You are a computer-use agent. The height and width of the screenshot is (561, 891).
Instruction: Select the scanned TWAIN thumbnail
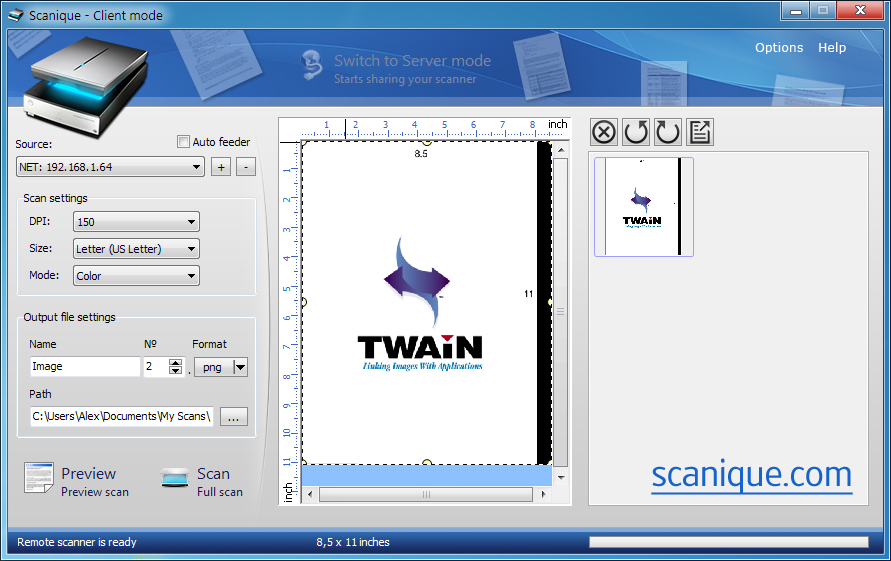pyautogui.click(x=643, y=207)
